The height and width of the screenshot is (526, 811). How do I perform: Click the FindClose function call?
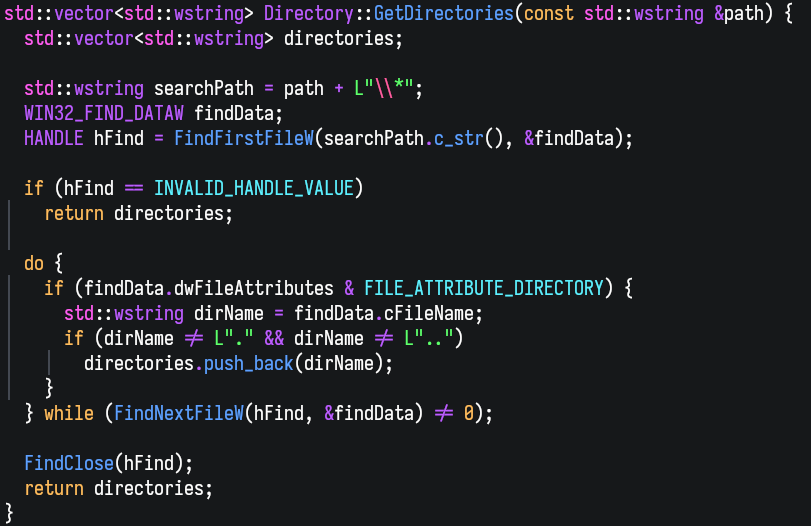click(x=69, y=463)
